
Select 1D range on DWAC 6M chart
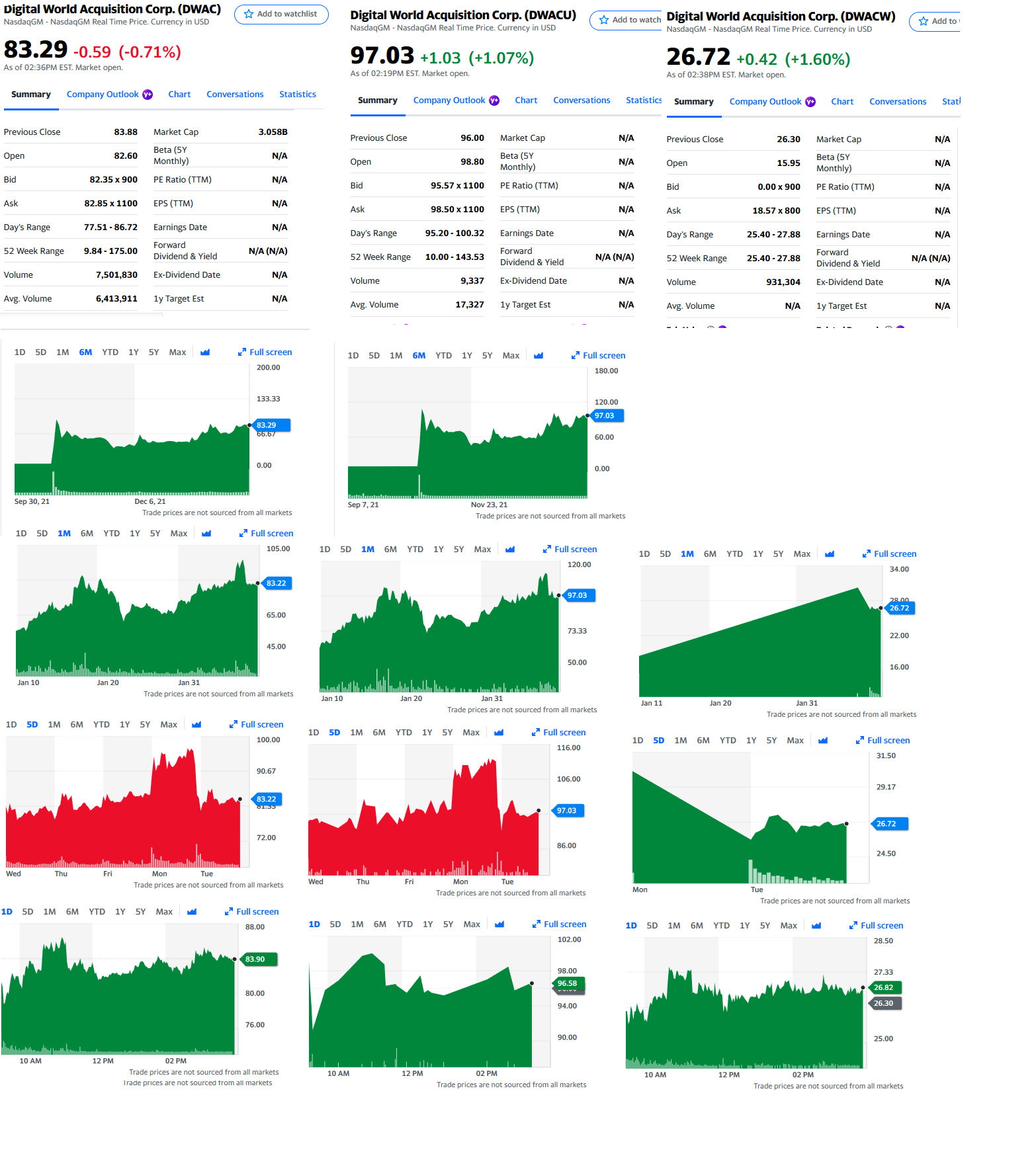(20, 352)
